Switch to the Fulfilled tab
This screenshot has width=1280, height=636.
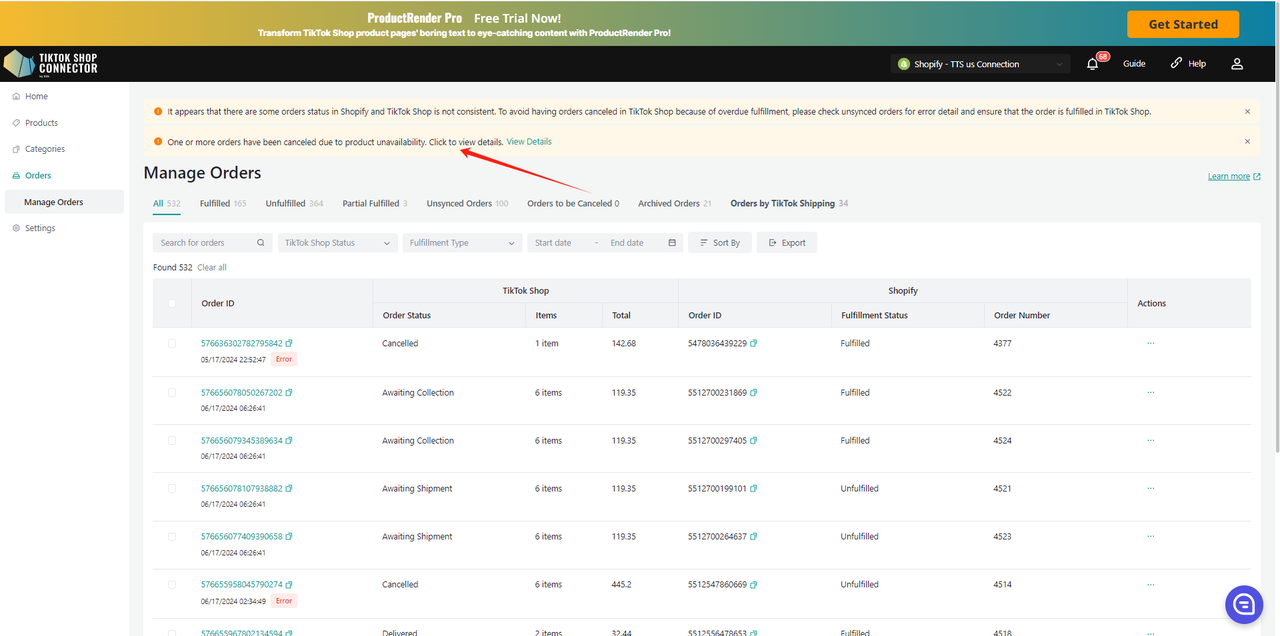223,203
